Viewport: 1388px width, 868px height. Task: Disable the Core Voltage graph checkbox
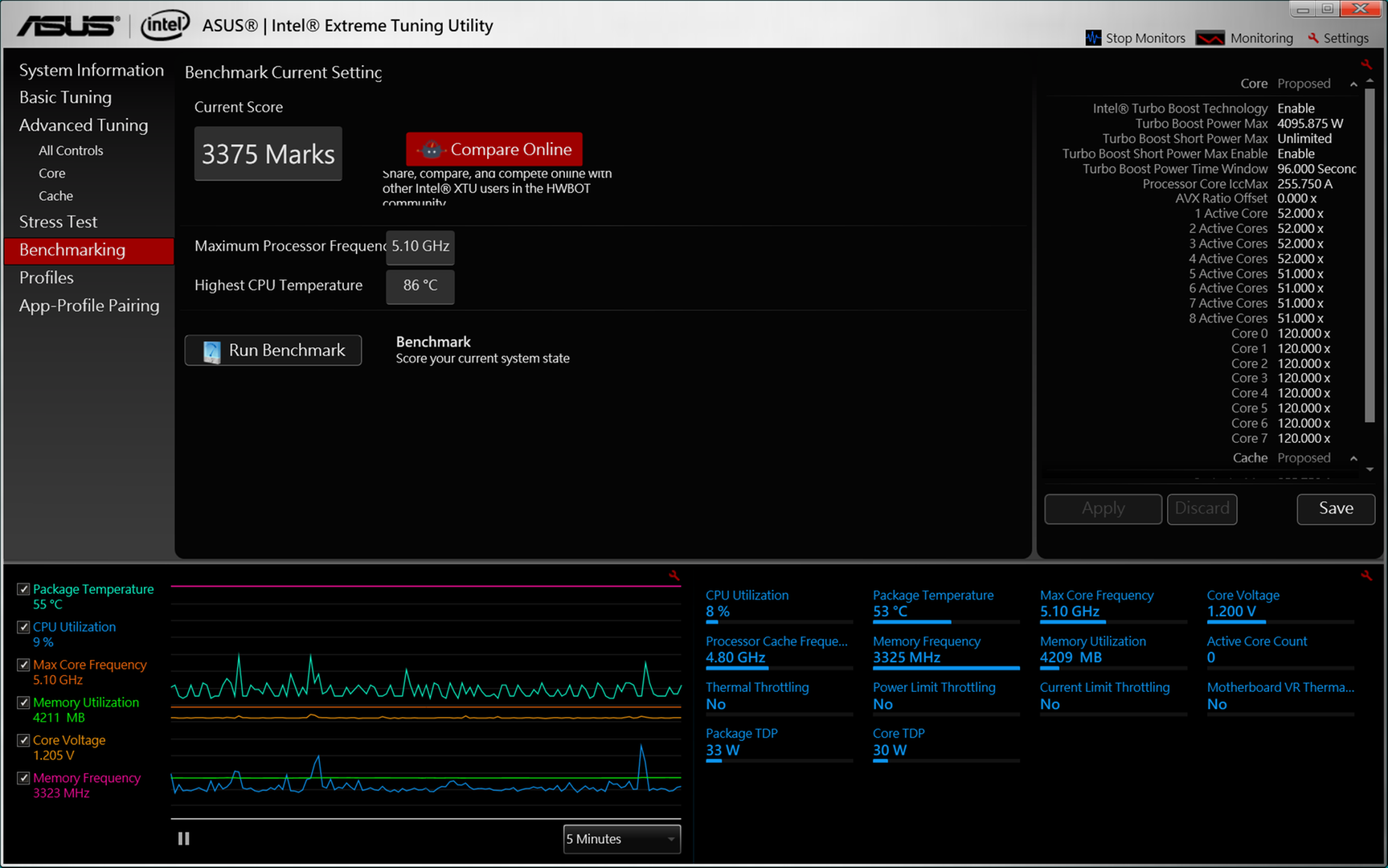coord(23,740)
